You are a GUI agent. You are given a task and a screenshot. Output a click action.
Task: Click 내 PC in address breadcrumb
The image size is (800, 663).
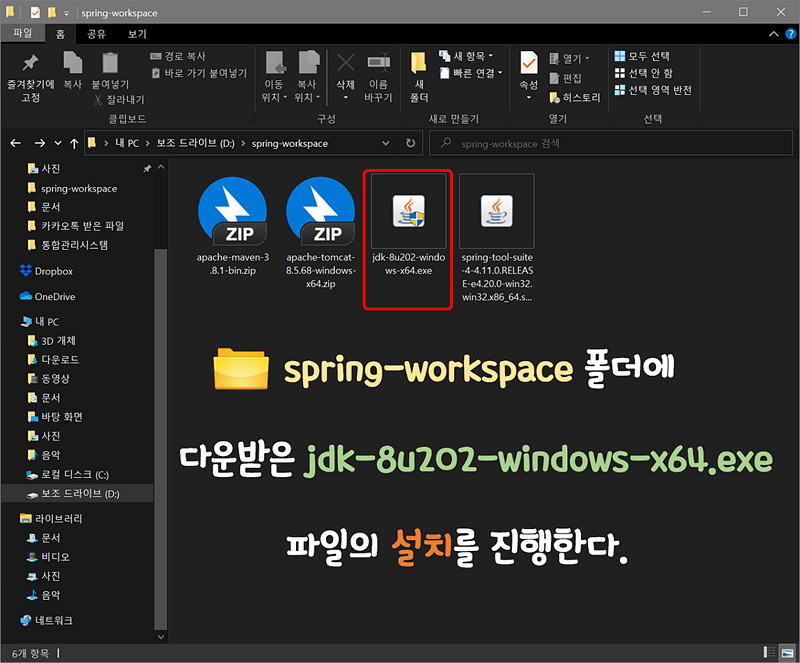[127, 143]
